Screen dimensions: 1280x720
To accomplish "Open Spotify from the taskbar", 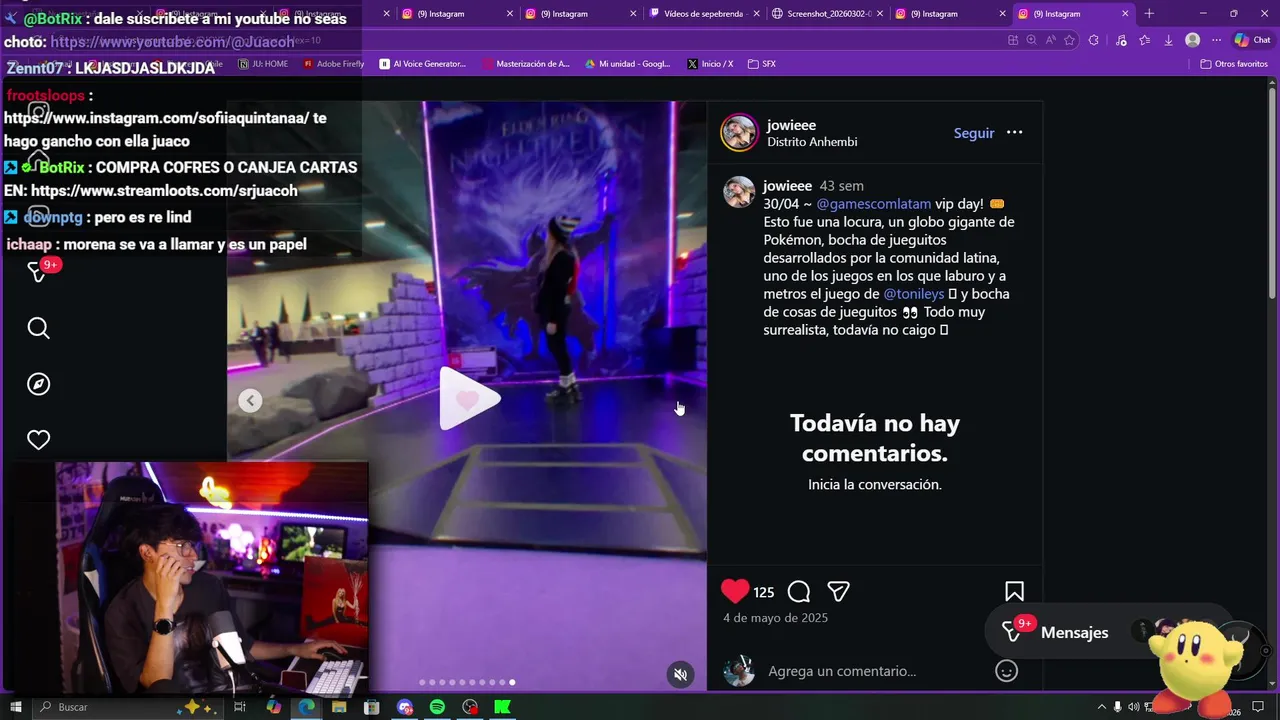I will click(x=437, y=707).
